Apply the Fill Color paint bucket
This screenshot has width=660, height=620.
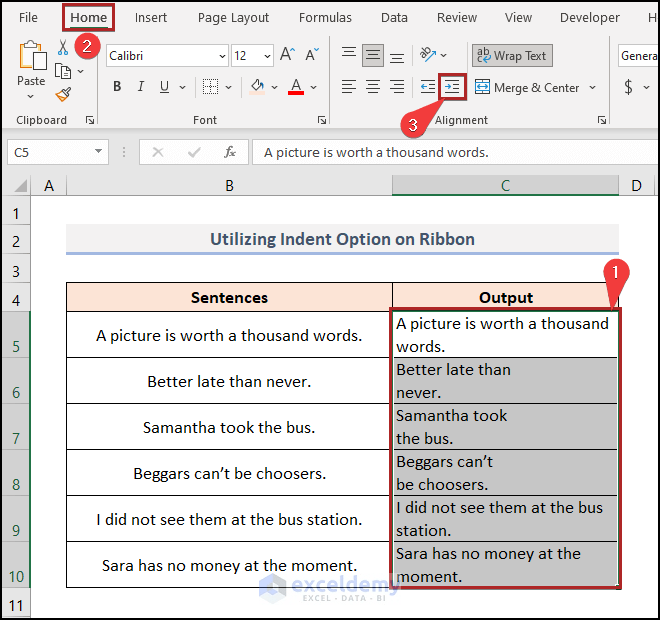point(257,87)
